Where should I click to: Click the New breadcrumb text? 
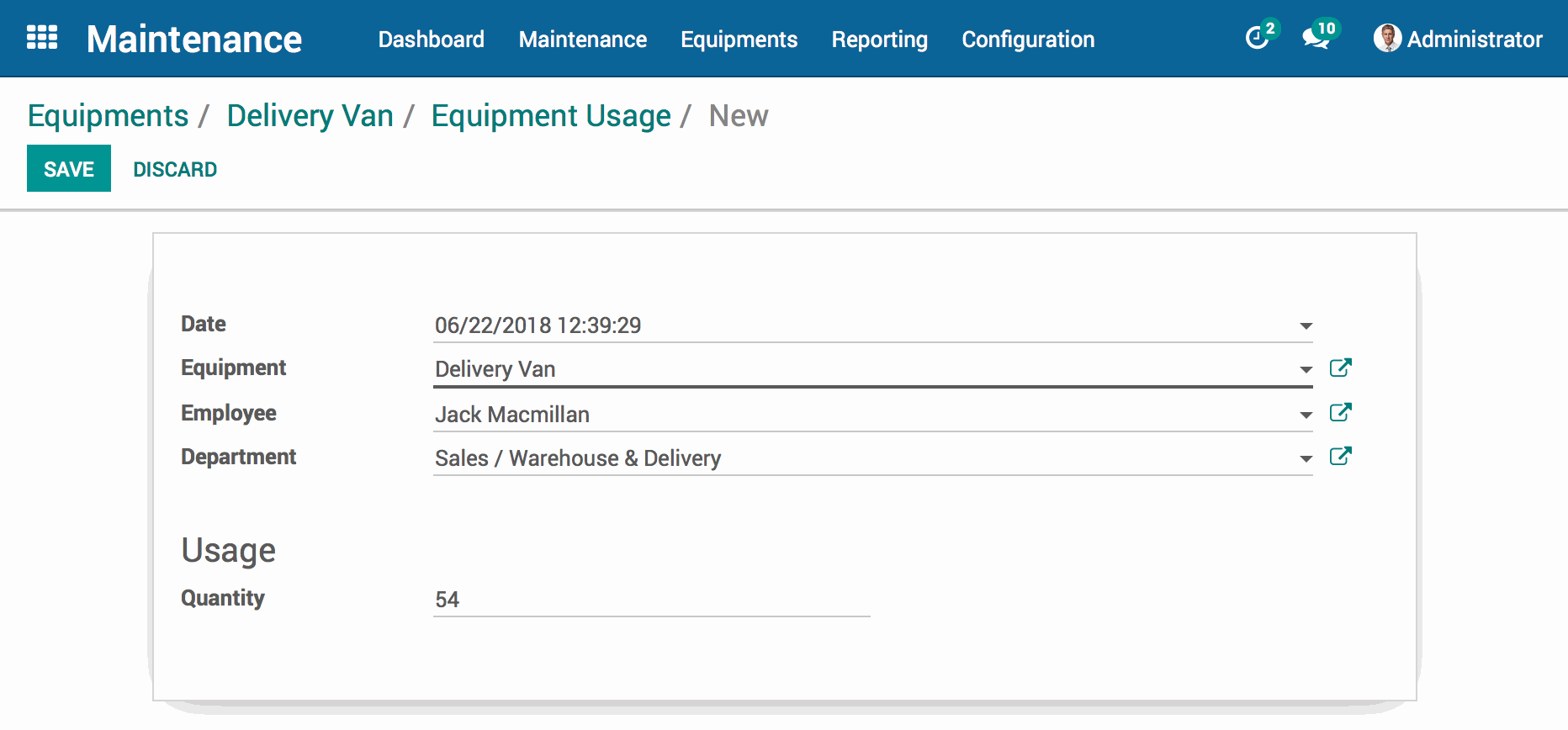[x=739, y=116]
